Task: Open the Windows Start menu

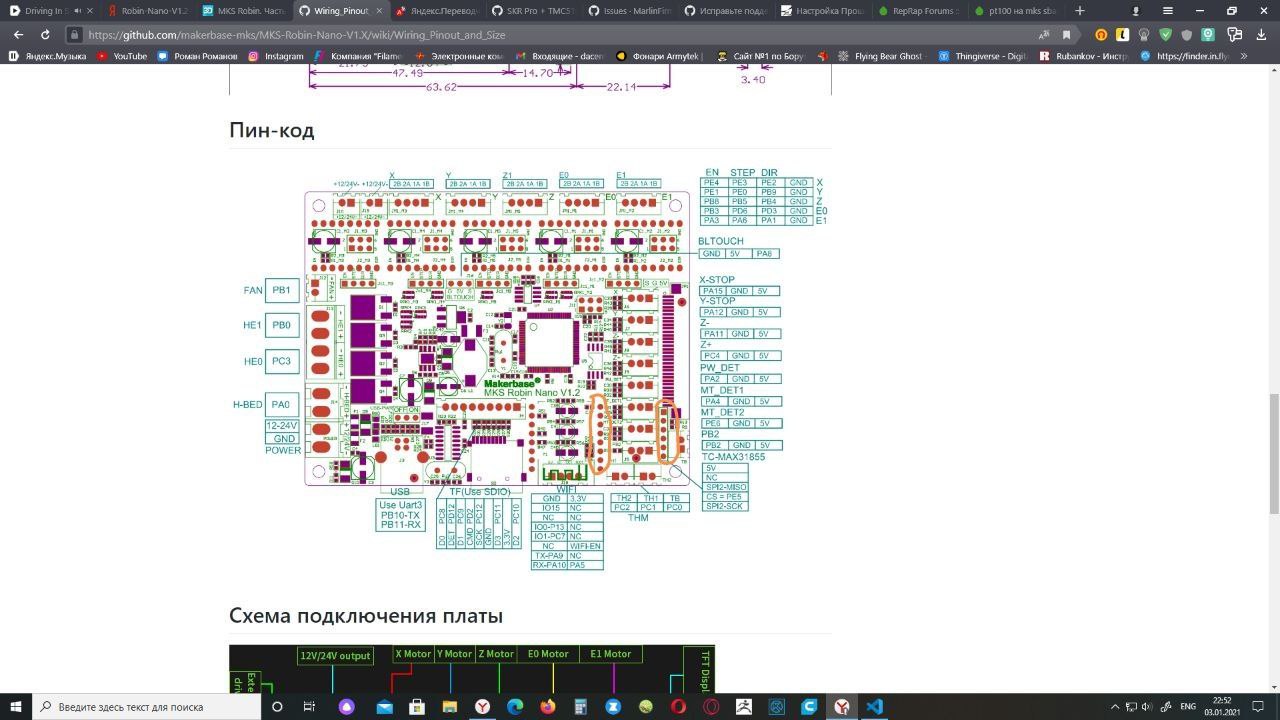Action: pyautogui.click(x=16, y=706)
